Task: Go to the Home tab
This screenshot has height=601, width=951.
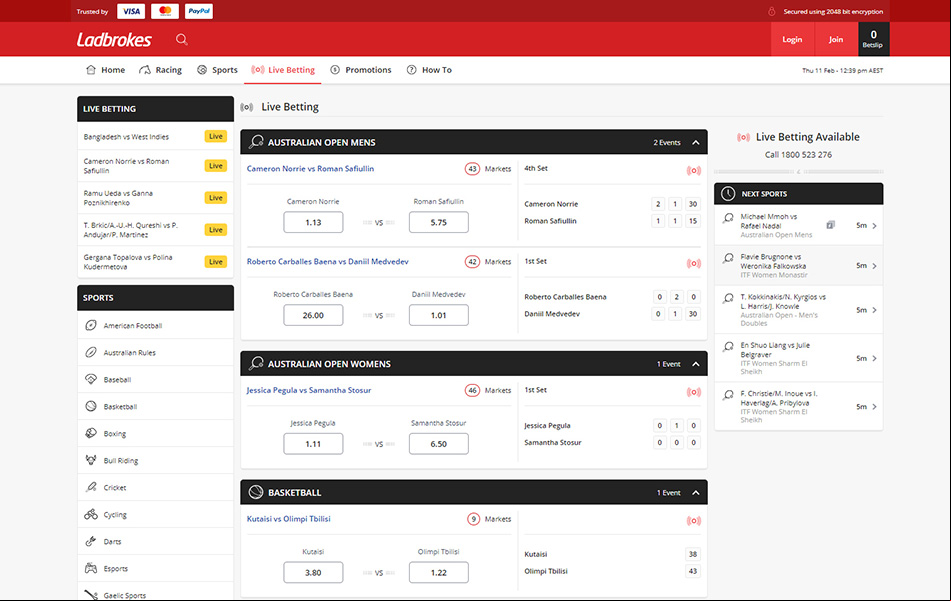Action: [106, 70]
